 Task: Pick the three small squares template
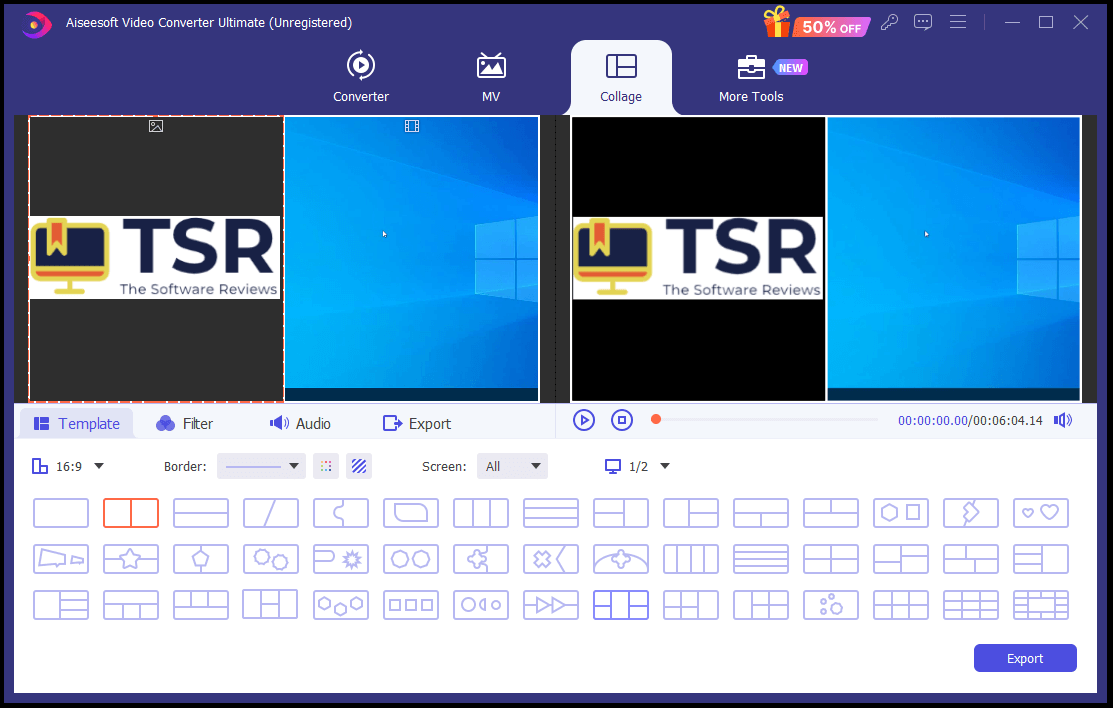tap(410, 605)
